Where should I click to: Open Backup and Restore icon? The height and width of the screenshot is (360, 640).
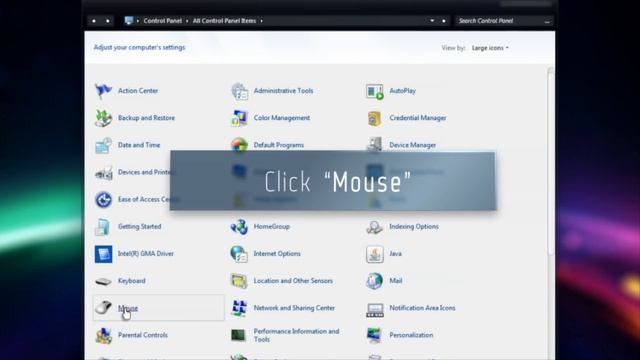[x=103, y=118]
